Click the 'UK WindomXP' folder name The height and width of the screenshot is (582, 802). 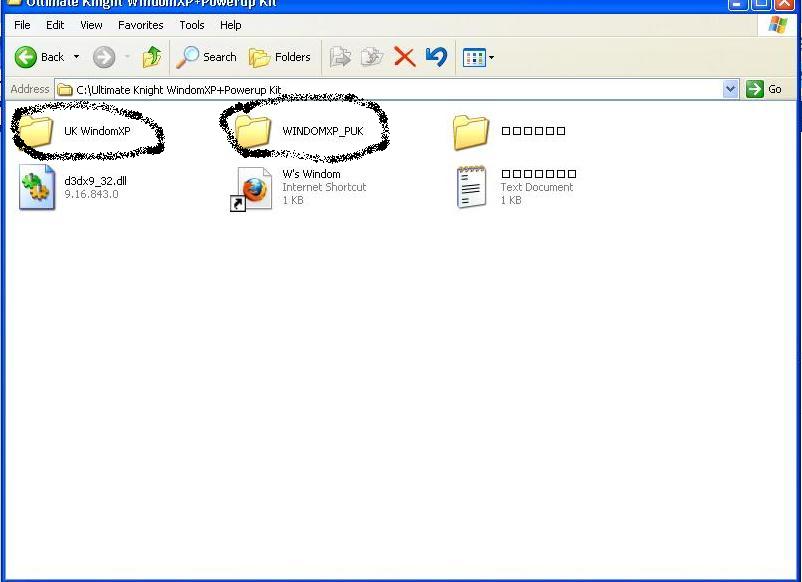pyautogui.click(x=97, y=131)
